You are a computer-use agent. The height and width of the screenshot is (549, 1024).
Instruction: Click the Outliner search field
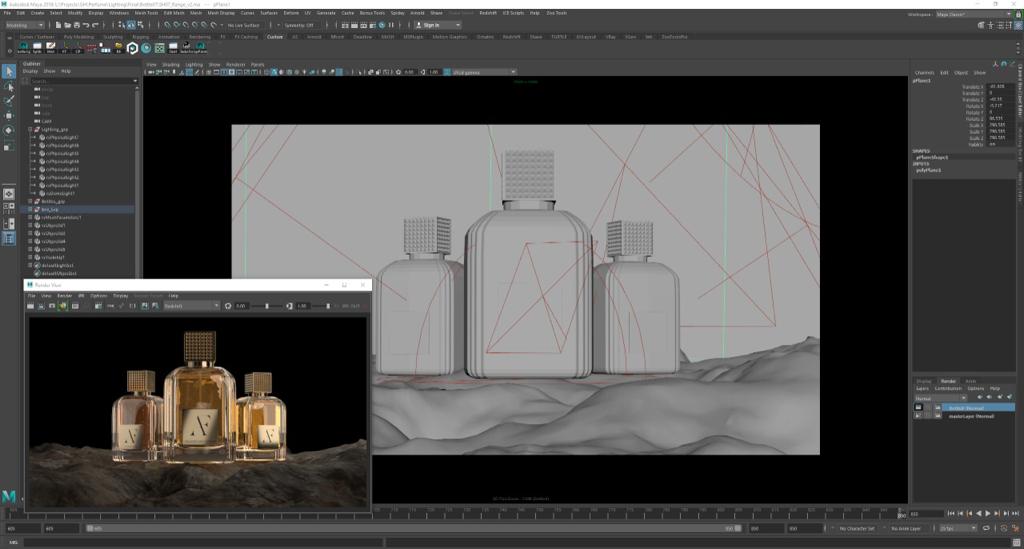80,81
